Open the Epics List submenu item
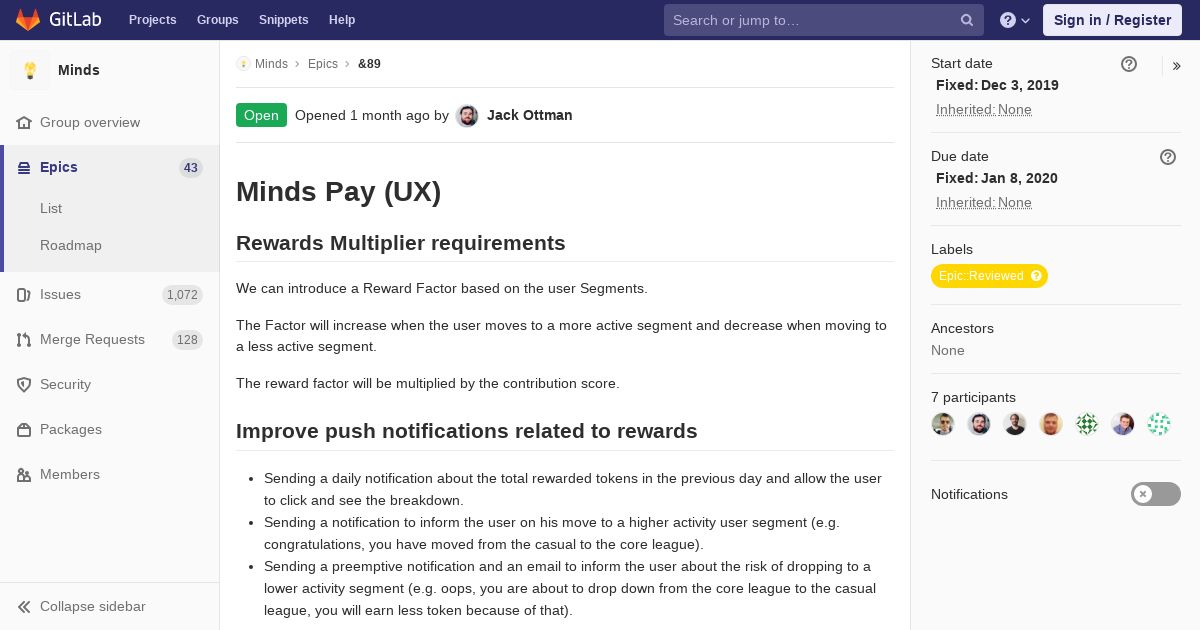1200x630 pixels. click(51, 209)
